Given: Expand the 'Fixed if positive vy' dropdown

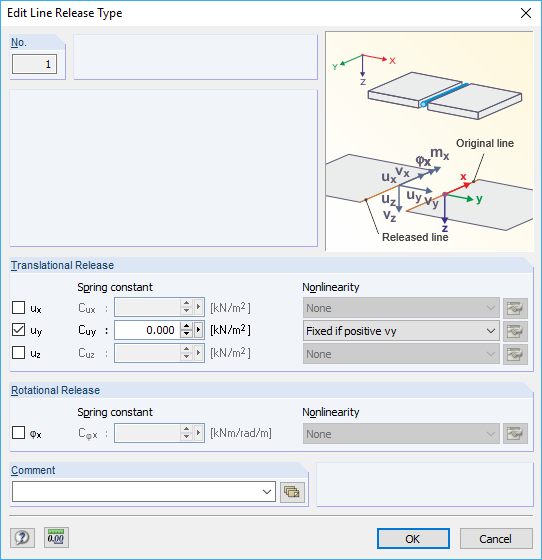Looking at the screenshot, I should coord(401,331).
